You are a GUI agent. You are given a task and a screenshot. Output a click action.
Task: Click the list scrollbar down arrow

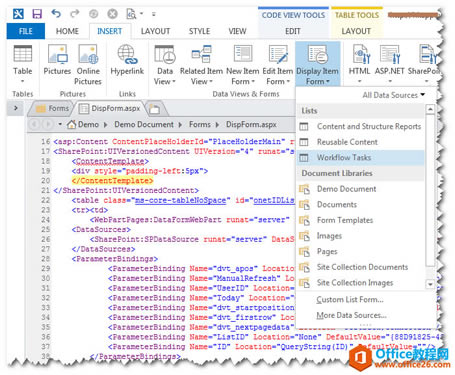click(x=430, y=284)
